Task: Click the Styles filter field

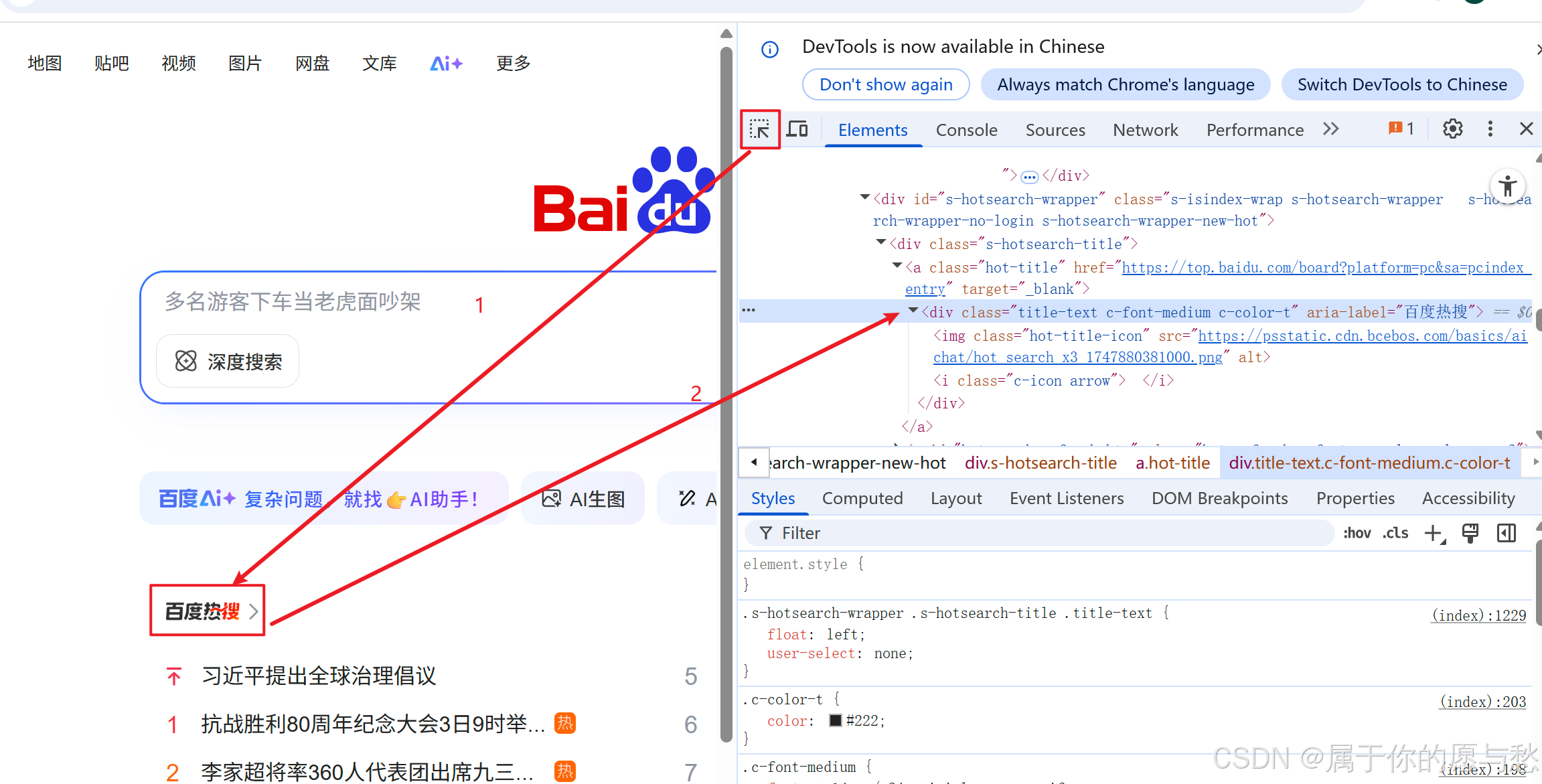Action: (x=1039, y=534)
